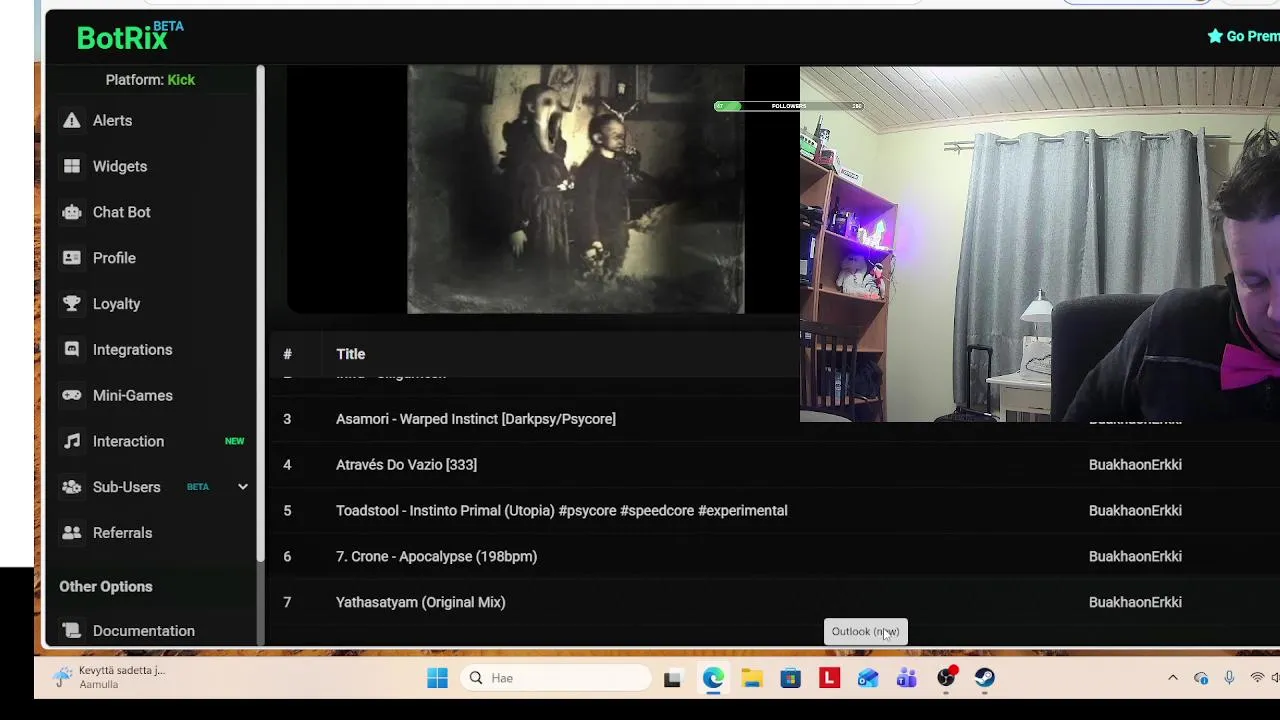Click BuakhaonErkki in the Yathasatyam row
The image size is (1280, 720).
point(1135,602)
